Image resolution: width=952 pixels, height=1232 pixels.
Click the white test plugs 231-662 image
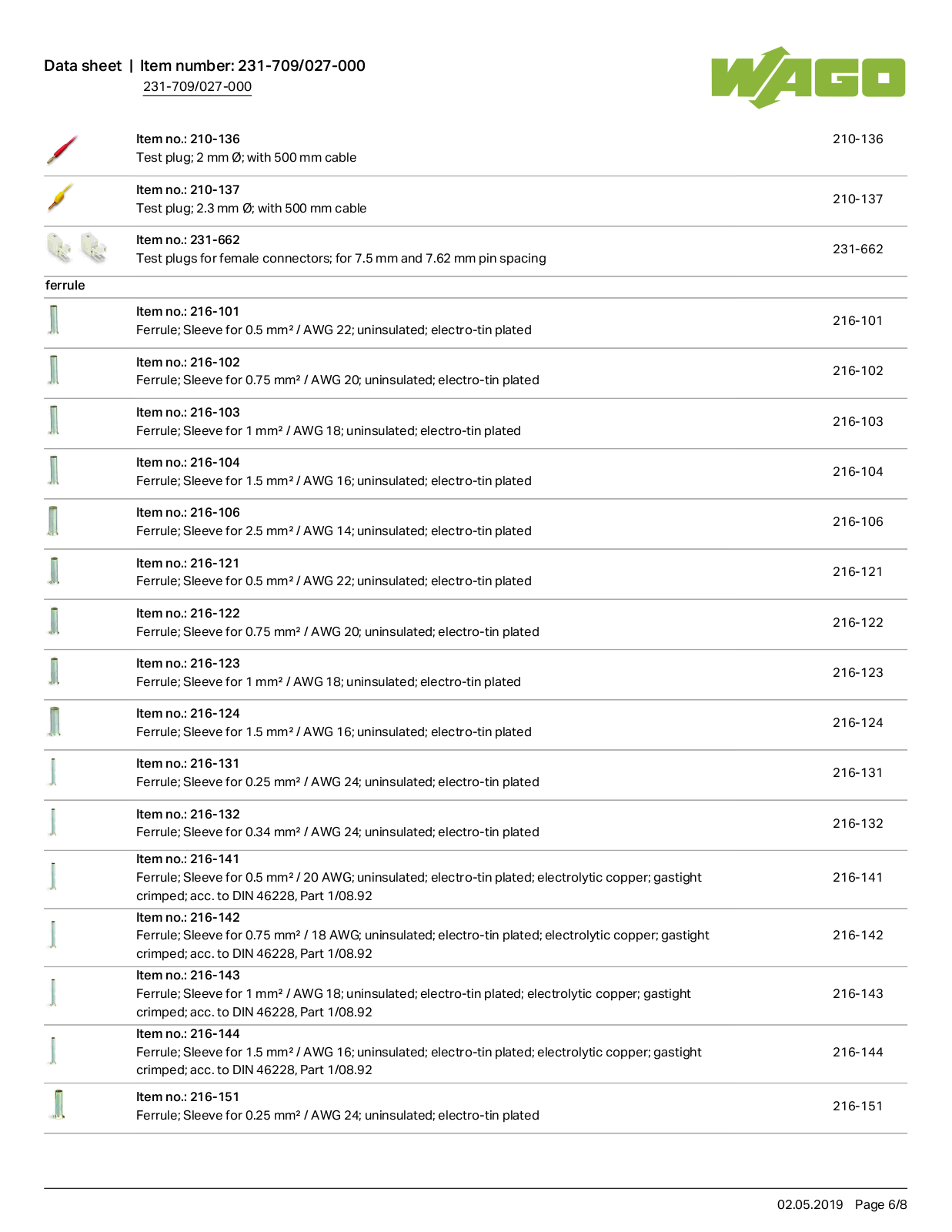(76, 248)
